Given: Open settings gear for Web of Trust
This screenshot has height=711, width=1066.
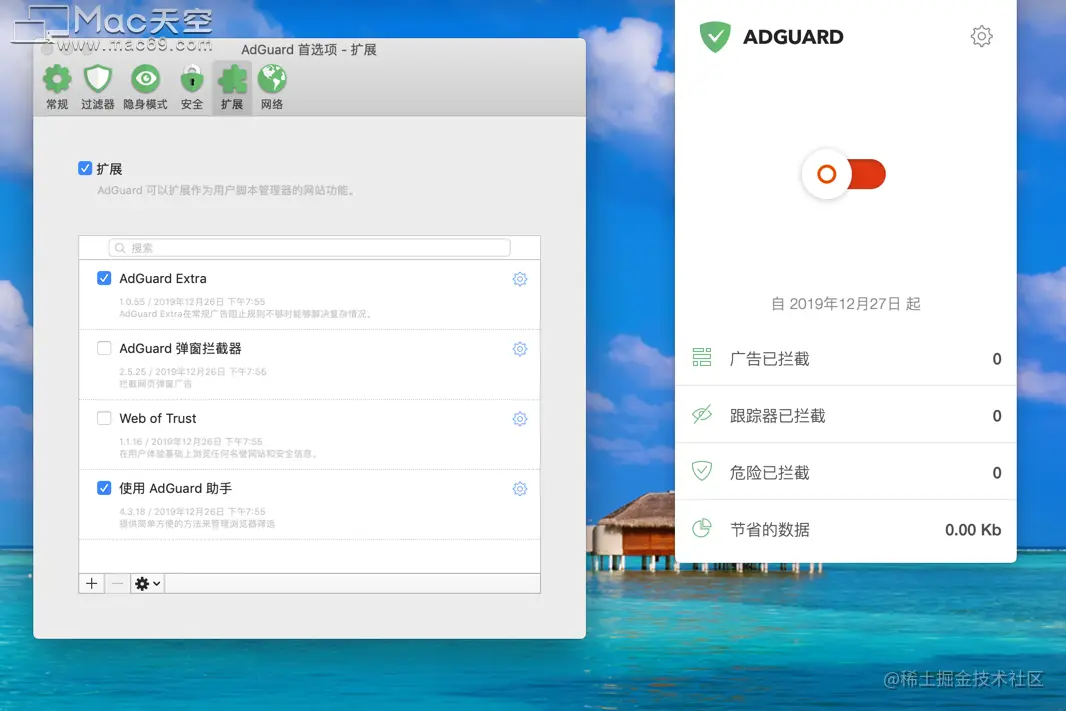Looking at the screenshot, I should [520, 419].
